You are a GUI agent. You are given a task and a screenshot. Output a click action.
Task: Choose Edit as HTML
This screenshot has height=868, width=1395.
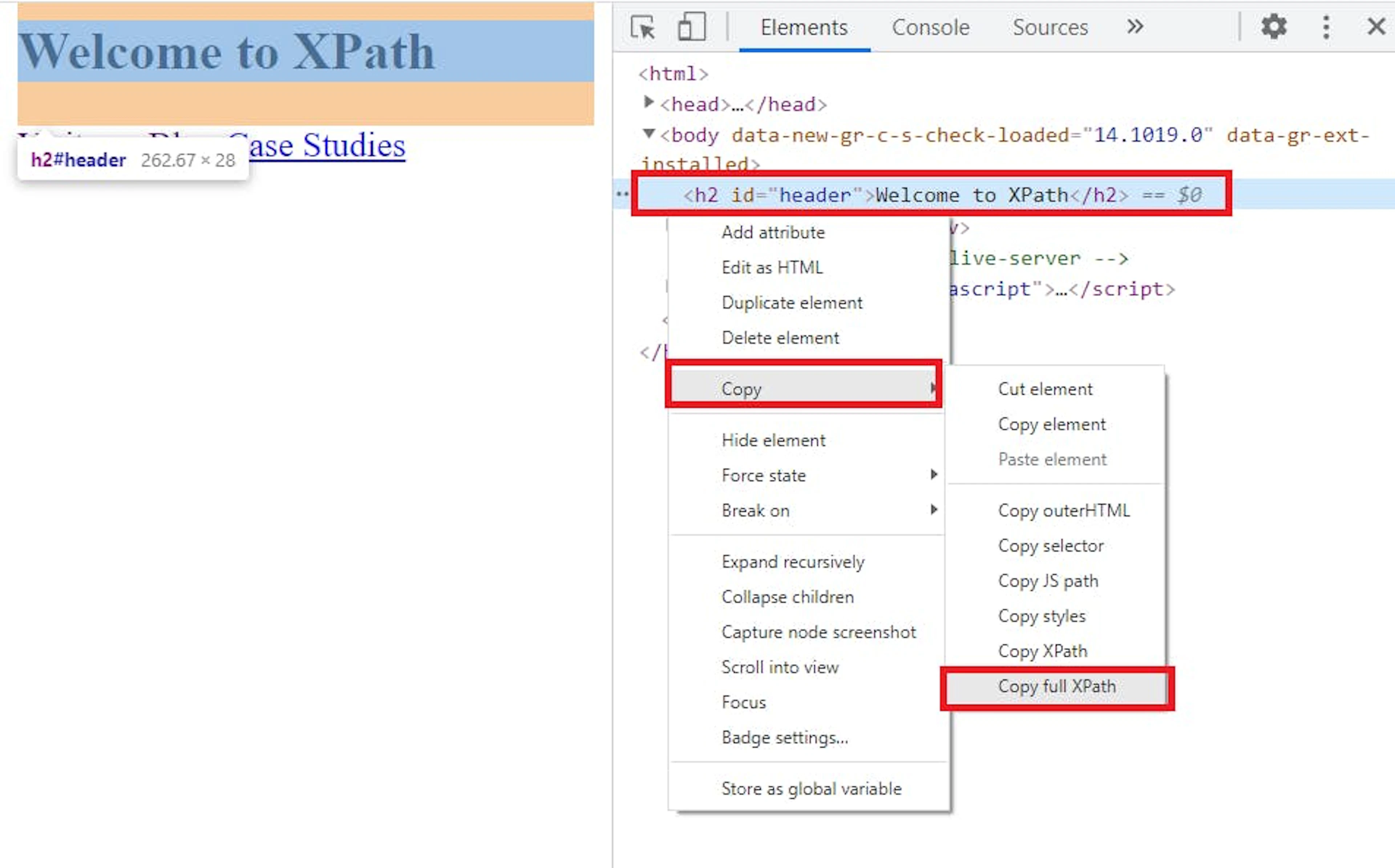point(772,267)
